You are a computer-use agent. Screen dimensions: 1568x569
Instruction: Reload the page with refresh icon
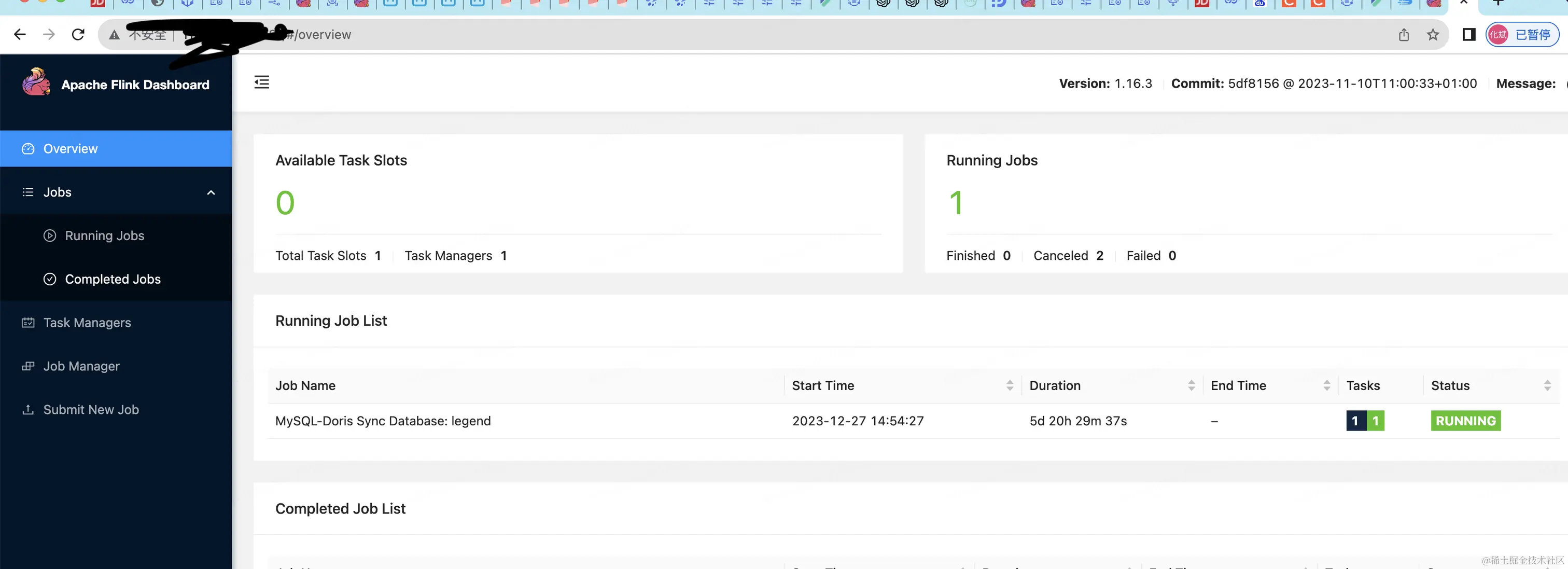tap(78, 35)
